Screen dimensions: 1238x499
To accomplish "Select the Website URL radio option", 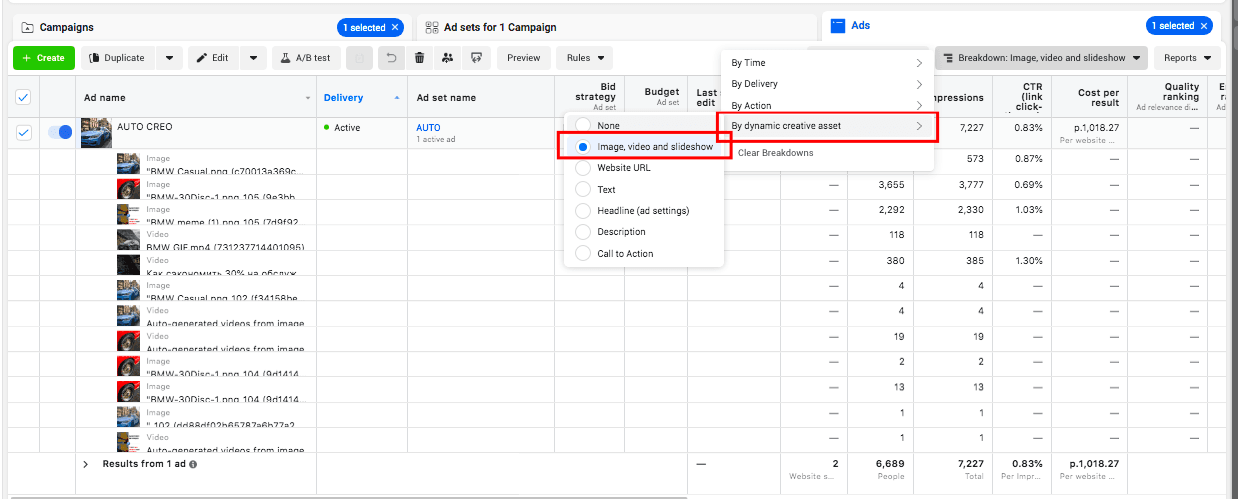I will click(x=583, y=168).
